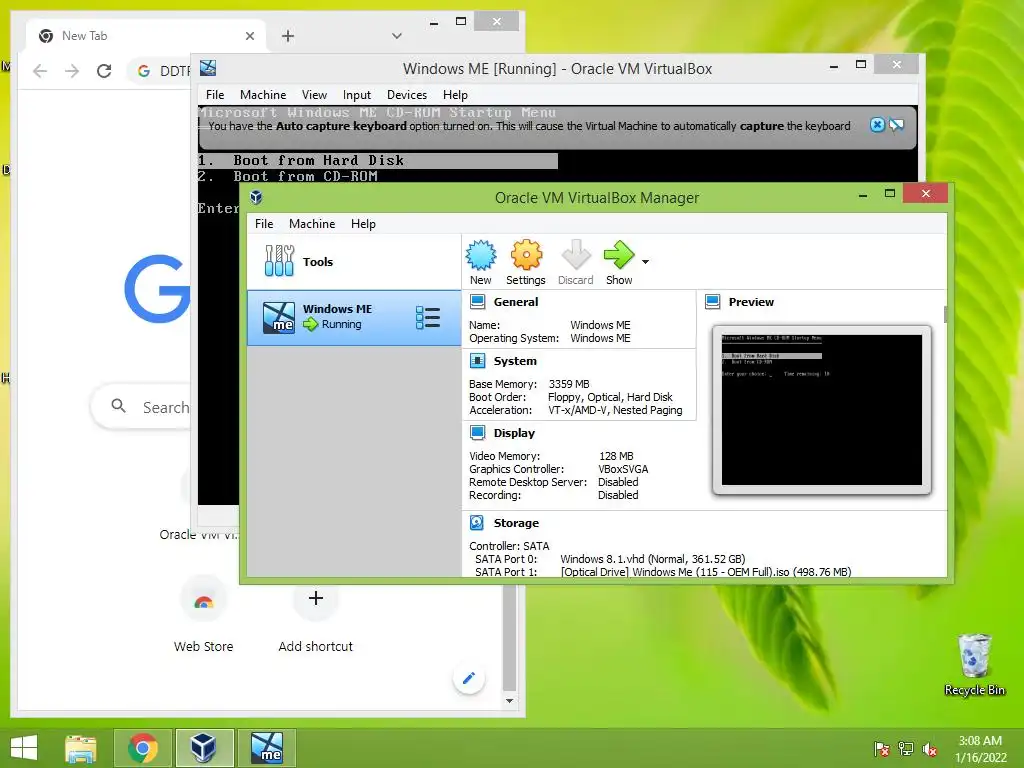Image resolution: width=1024 pixels, height=768 pixels.
Task: Click the Customize Chrome pencil button
Action: [x=469, y=679]
